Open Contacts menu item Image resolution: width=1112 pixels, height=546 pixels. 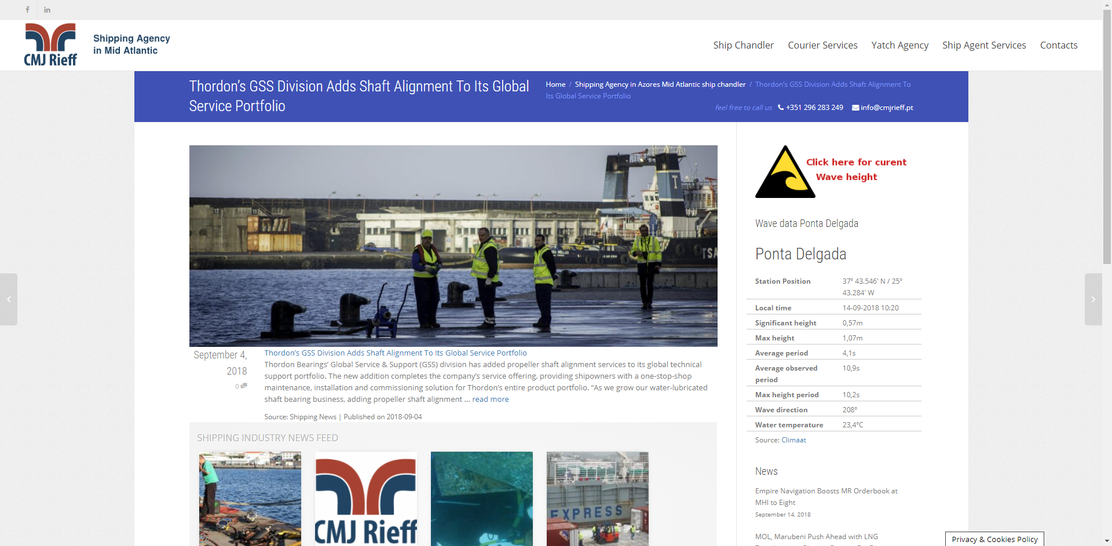tap(1059, 45)
